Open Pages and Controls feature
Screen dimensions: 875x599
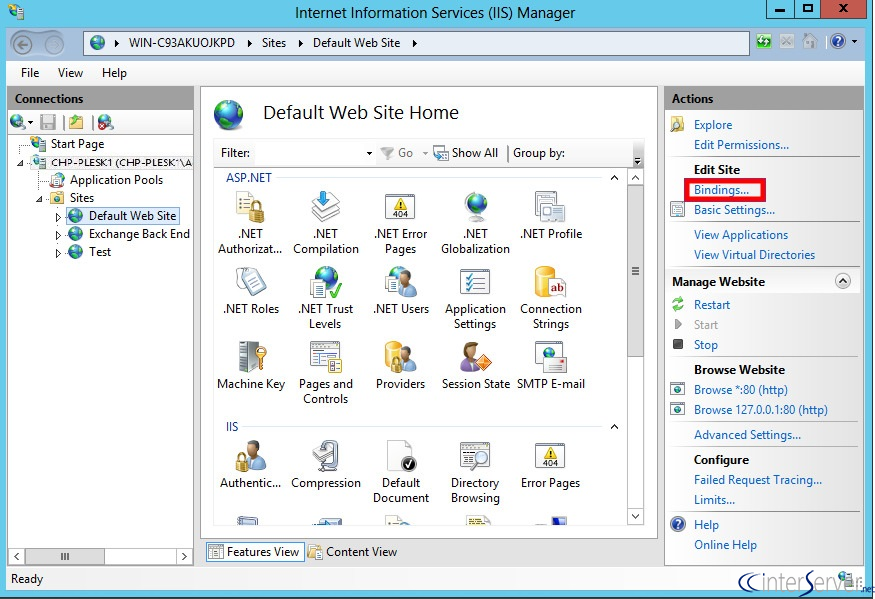coord(326,373)
